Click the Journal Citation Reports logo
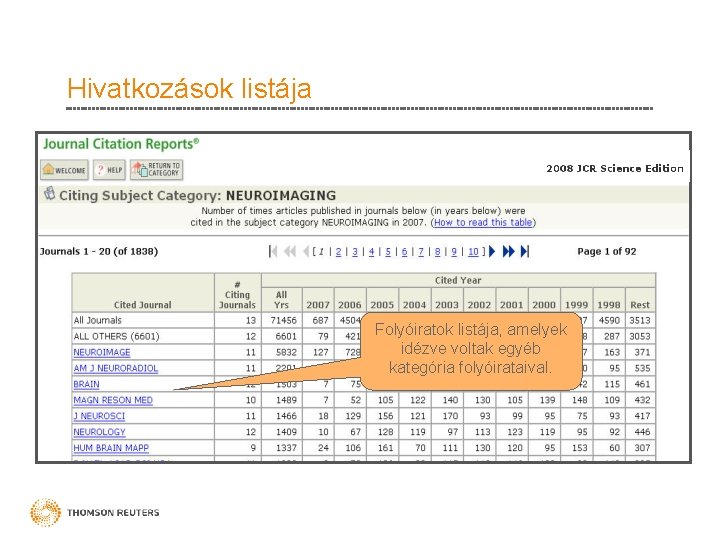The image size is (720, 540). [x=121, y=144]
